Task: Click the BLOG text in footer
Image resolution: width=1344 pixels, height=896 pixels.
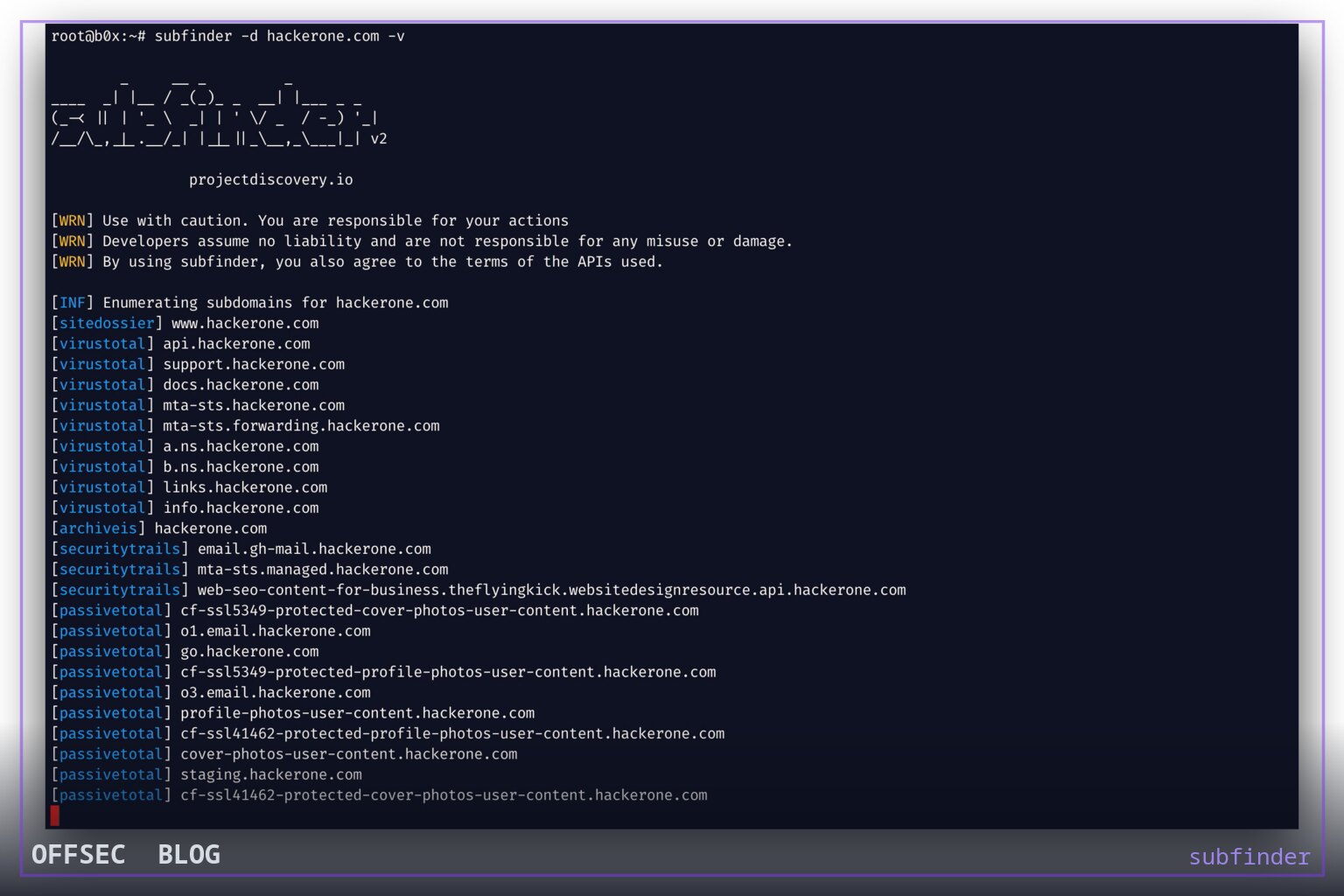Action: click(189, 855)
